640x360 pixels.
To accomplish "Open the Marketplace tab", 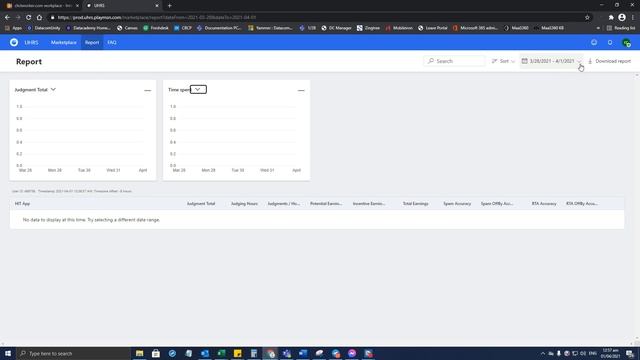I will point(64,42).
